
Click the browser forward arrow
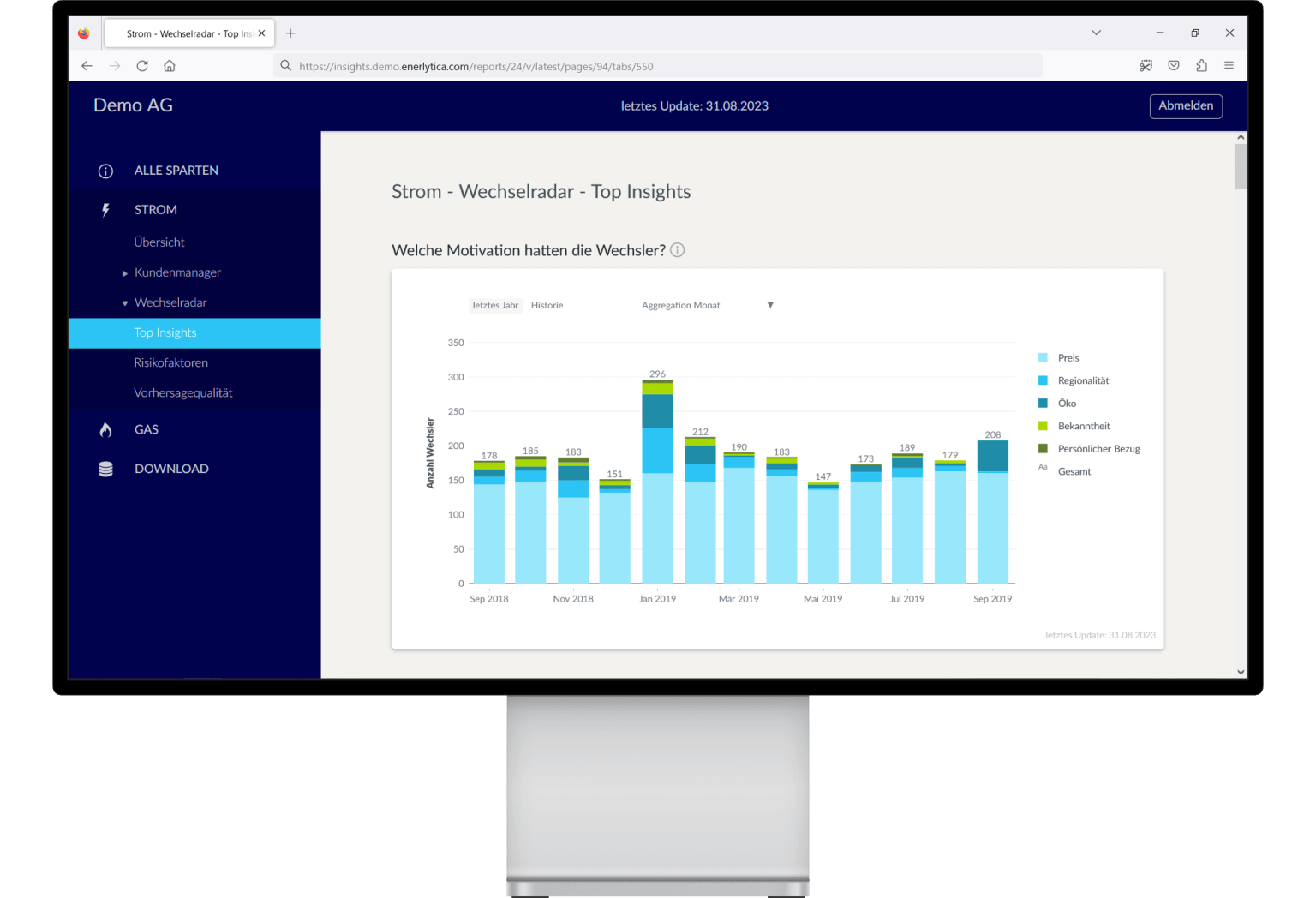(x=115, y=66)
